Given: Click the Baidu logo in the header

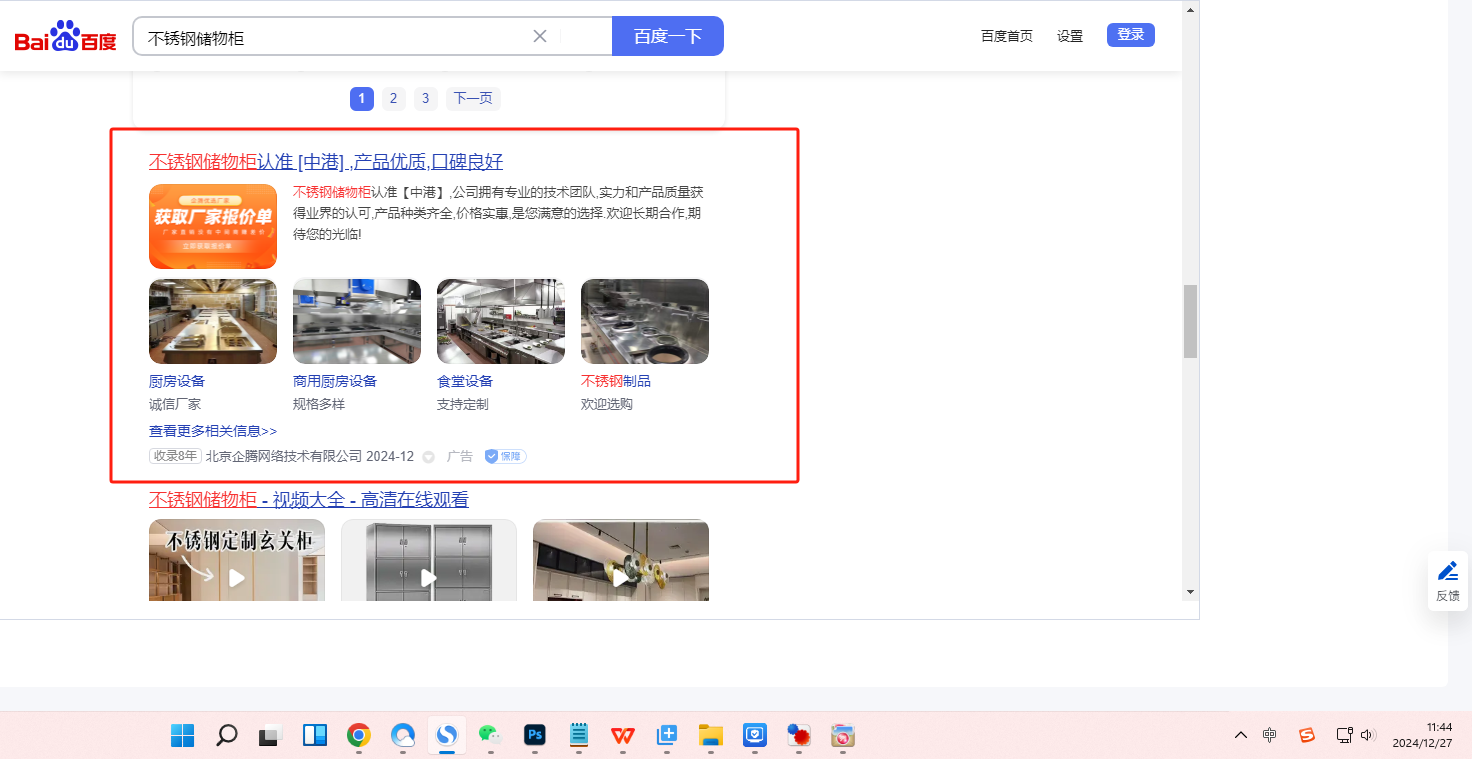Looking at the screenshot, I should (x=65, y=37).
